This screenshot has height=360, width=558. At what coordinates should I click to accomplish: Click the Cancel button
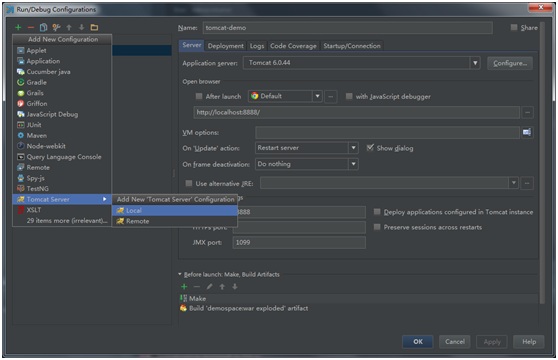pyautogui.click(x=455, y=342)
